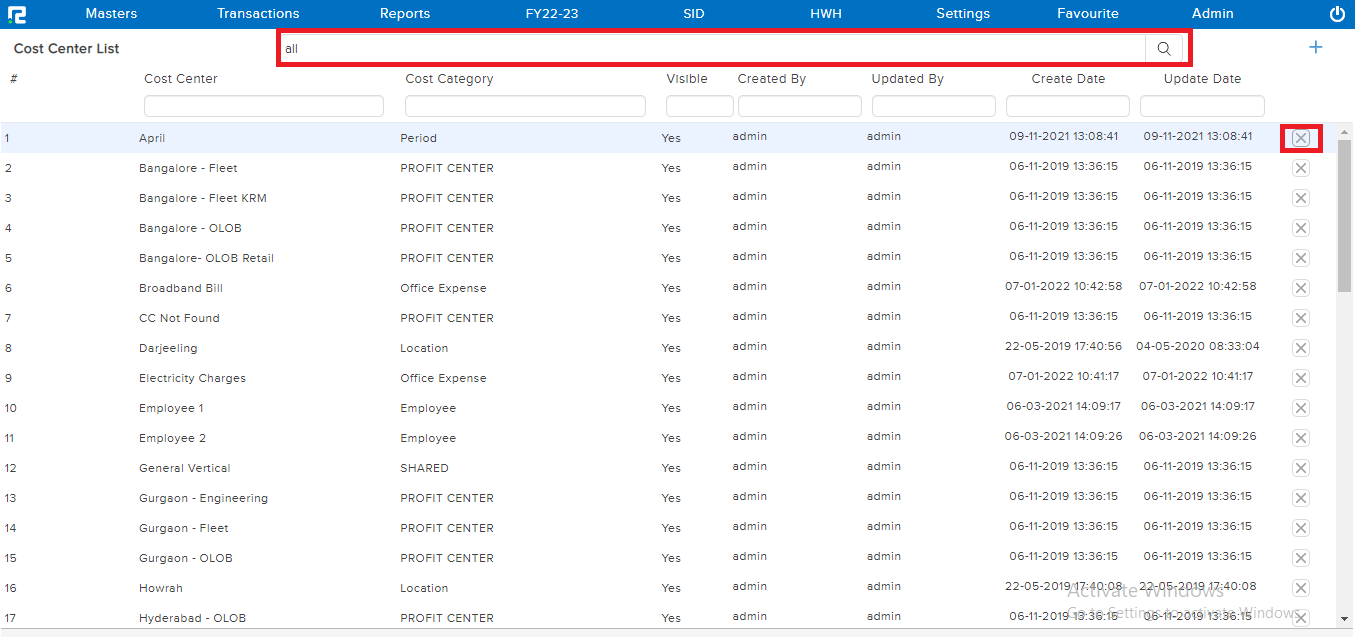Delete the General Vertical row
Viewport: 1355px width, 637px height.
1300,468
